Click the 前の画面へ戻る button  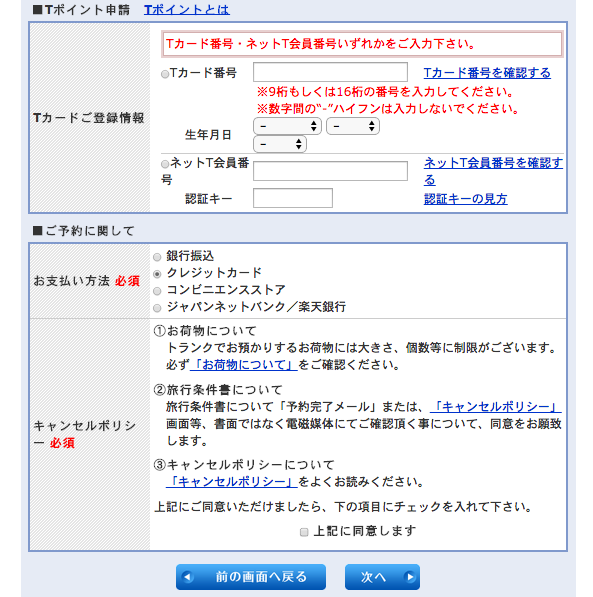pos(251,577)
